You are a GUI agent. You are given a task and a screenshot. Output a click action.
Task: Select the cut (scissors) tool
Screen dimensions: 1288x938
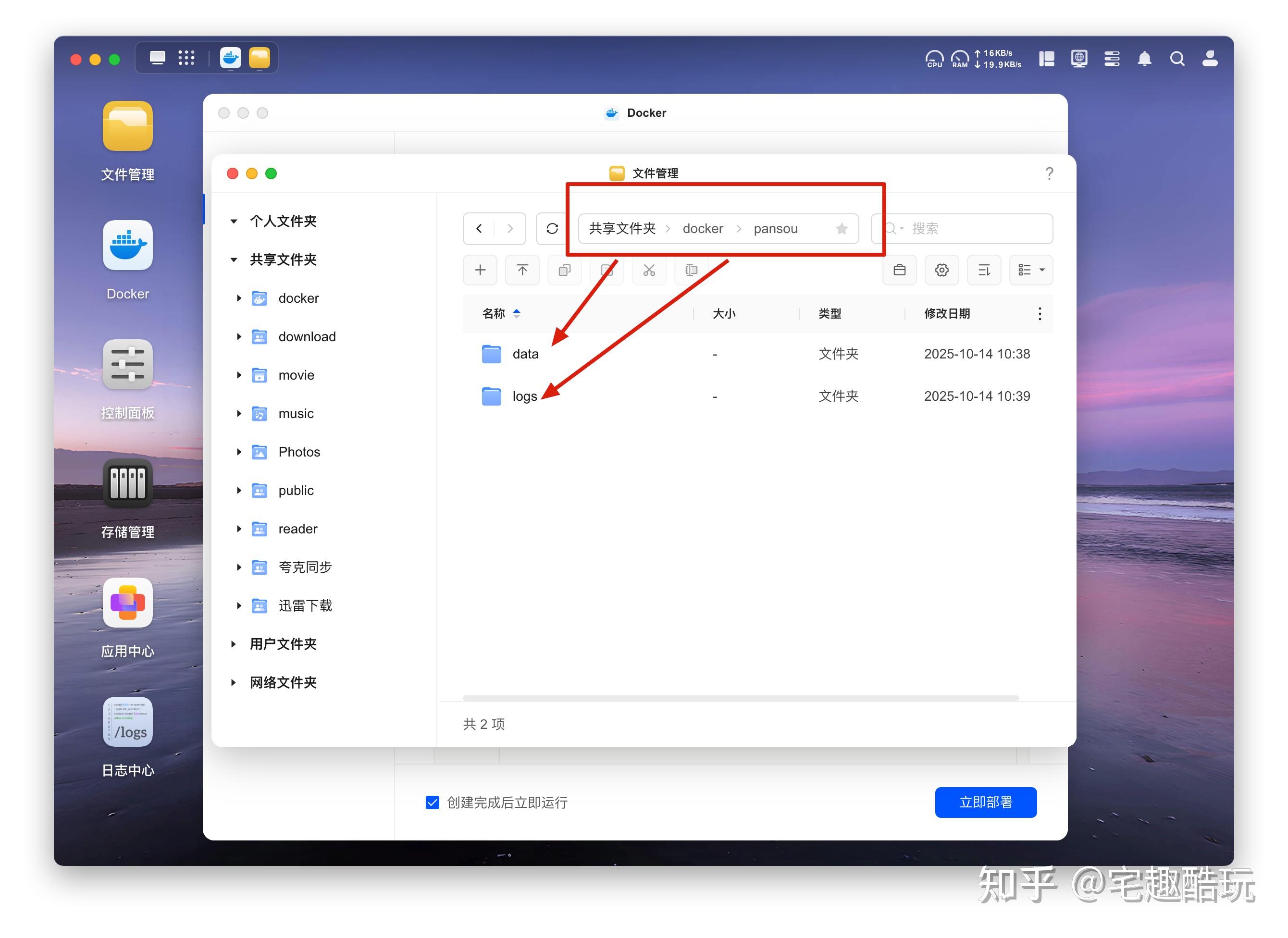pyautogui.click(x=649, y=270)
